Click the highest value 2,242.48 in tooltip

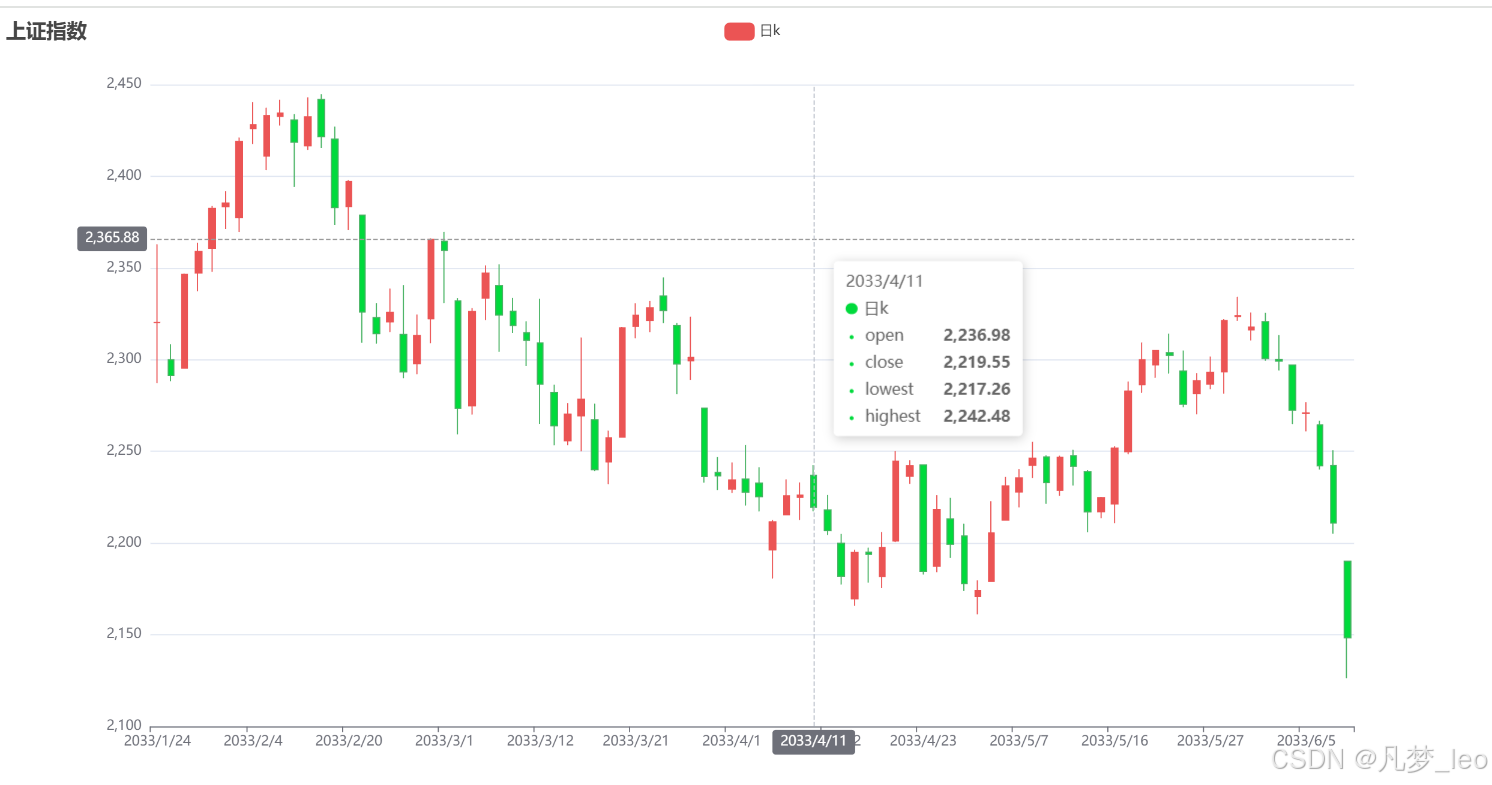click(x=977, y=416)
